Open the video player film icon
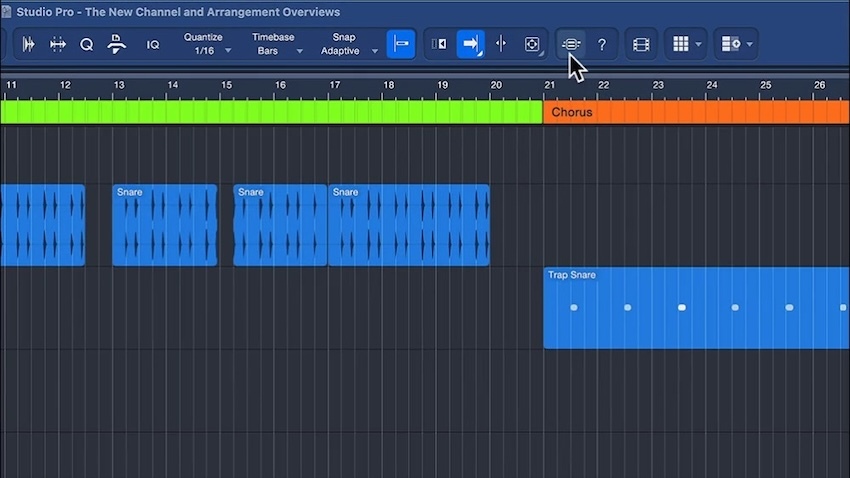The image size is (850, 478). tap(641, 44)
